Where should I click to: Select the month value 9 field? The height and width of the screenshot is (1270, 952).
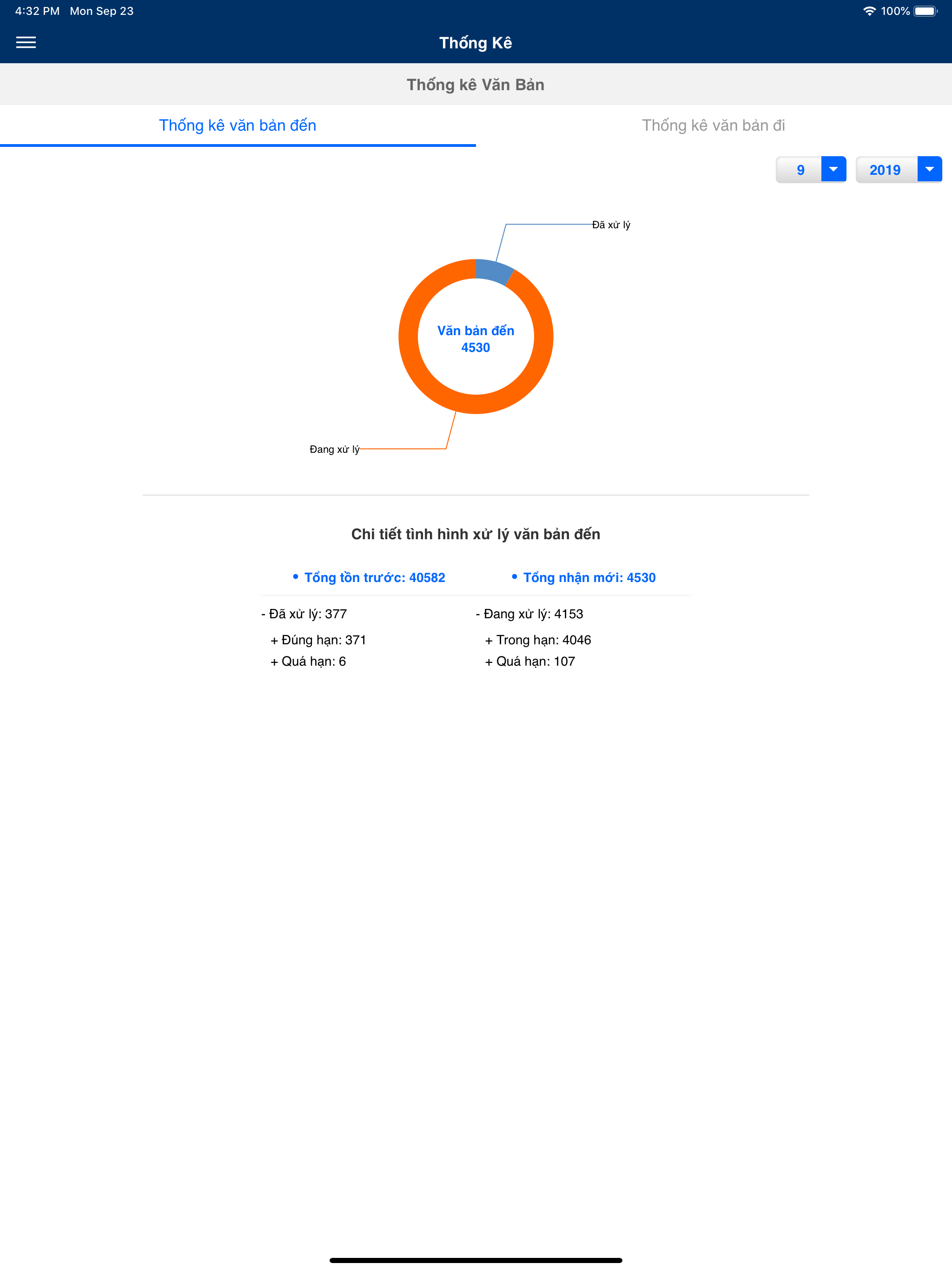pyautogui.click(x=799, y=170)
